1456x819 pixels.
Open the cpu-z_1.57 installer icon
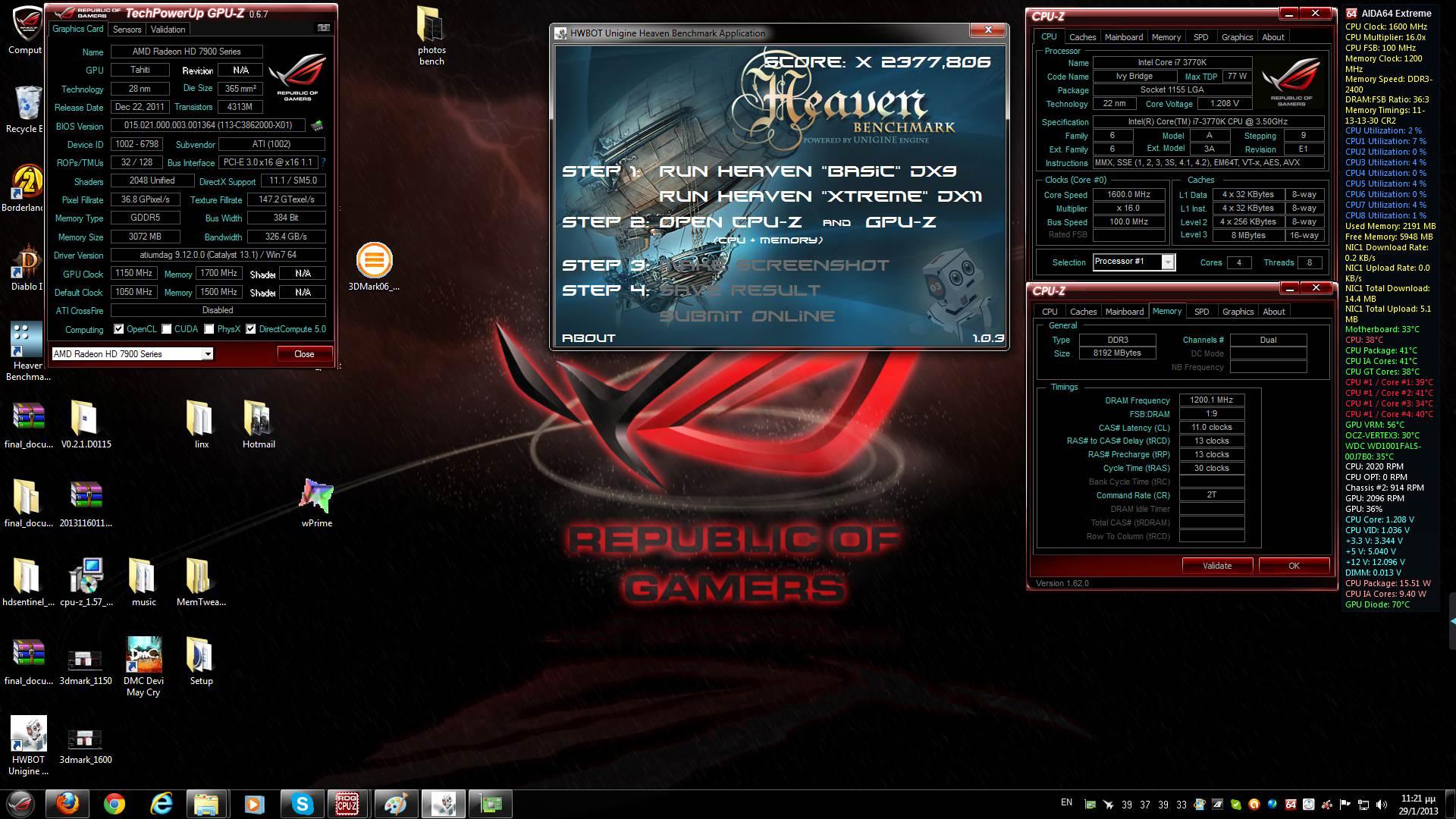[86, 582]
